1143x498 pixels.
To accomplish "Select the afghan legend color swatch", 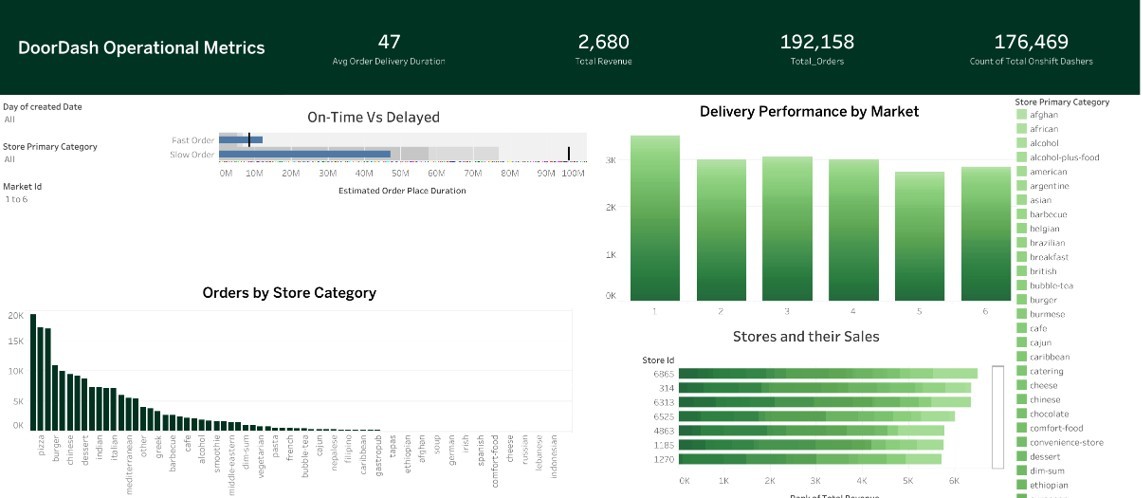I will point(1021,114).
